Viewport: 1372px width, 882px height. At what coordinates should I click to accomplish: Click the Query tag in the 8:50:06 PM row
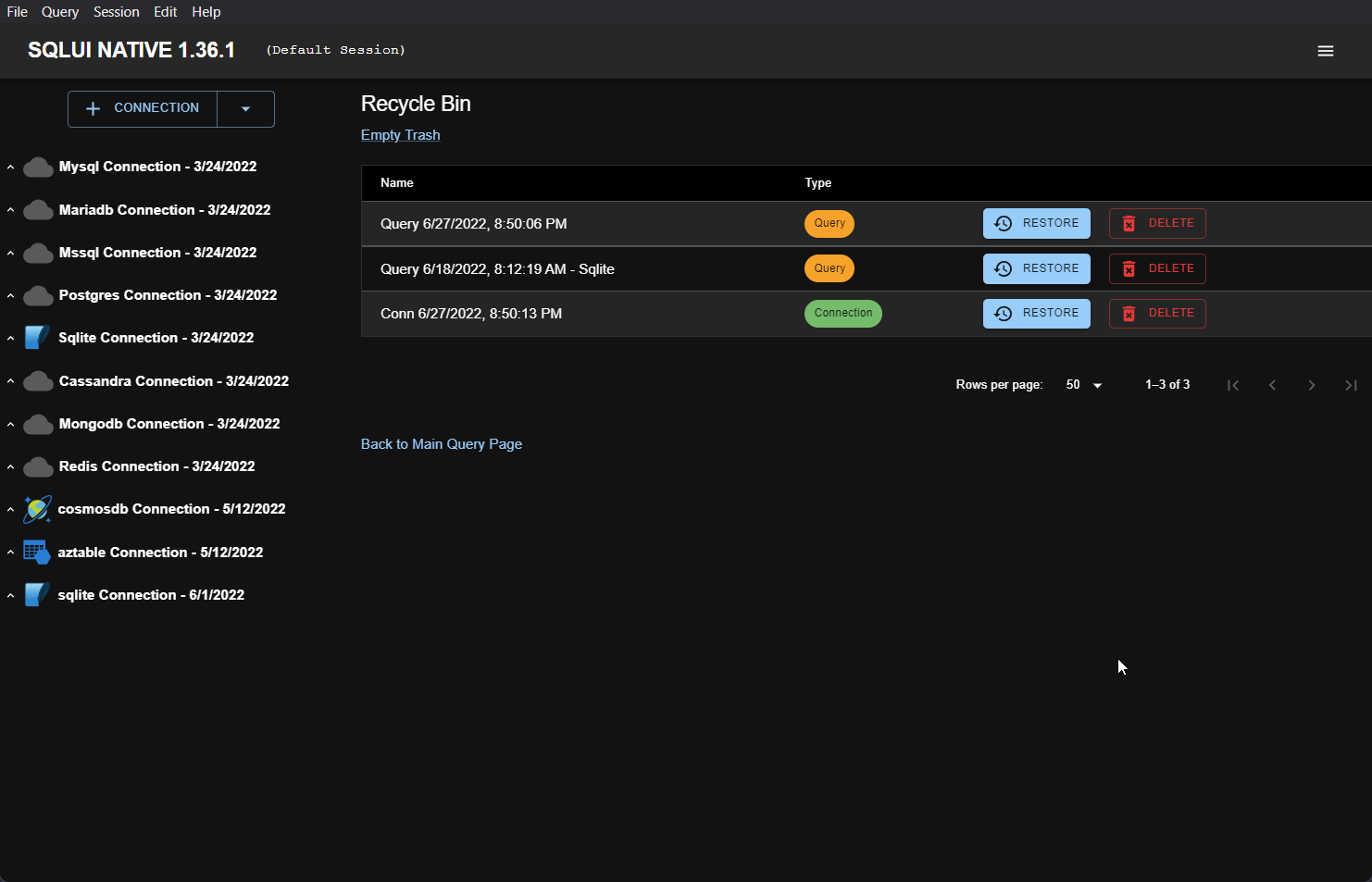pos(829,223)
